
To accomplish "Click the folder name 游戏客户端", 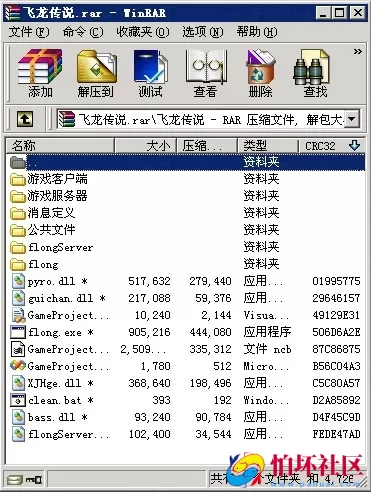I will (57, 179).
